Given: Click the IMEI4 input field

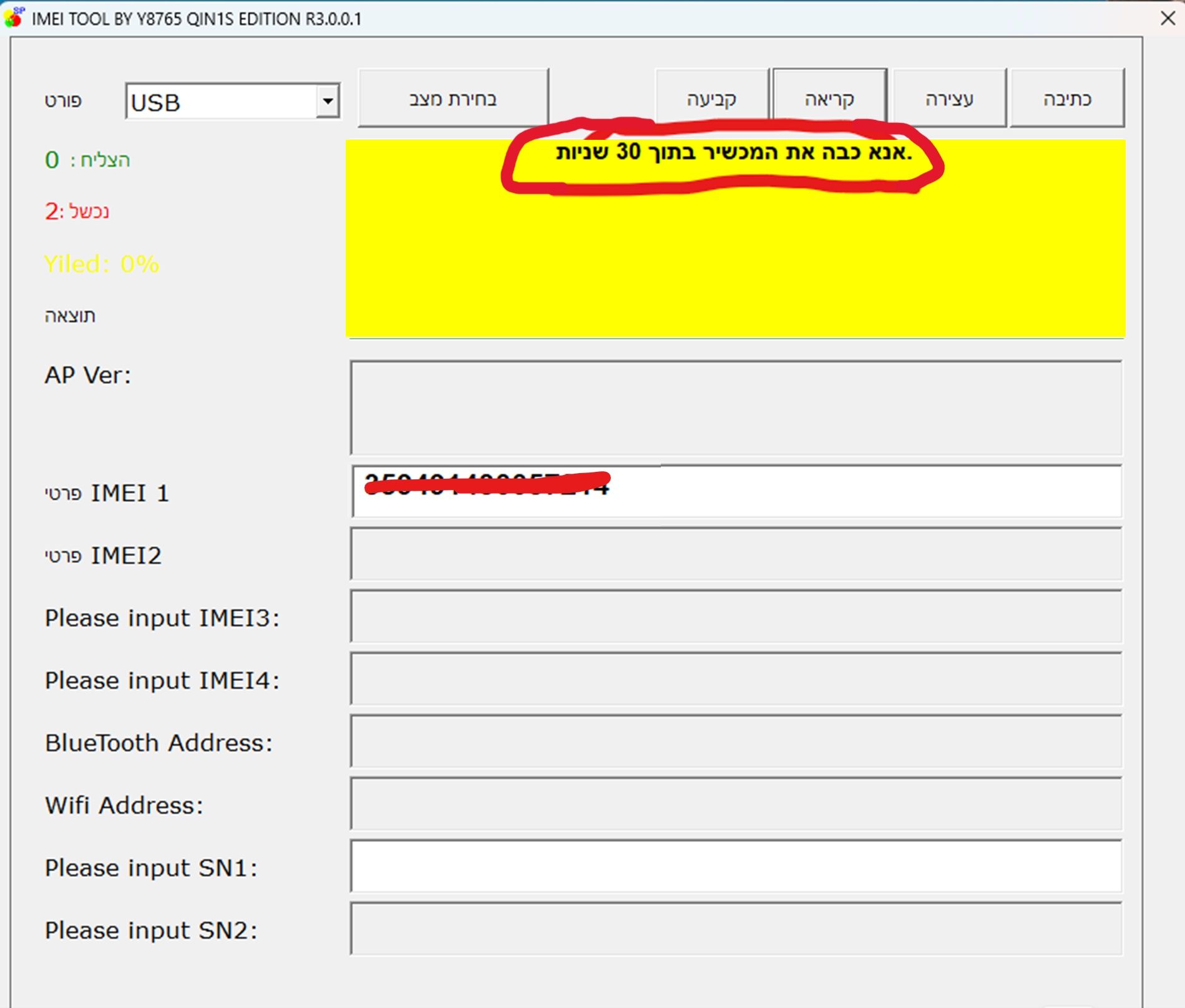Looking at the screenshot, I should [735, 679].
